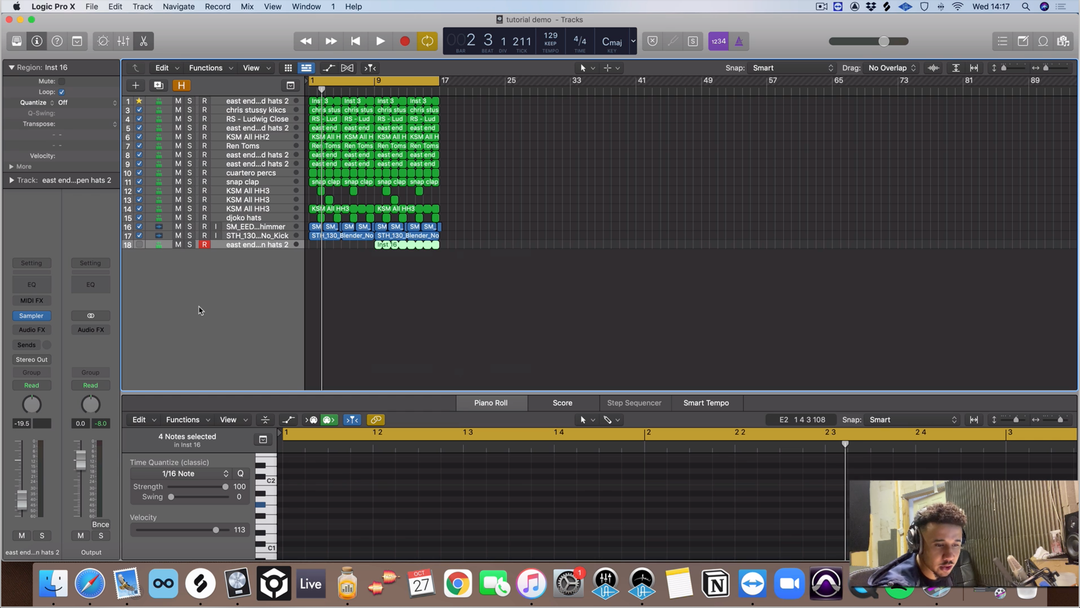Viewport: 1080px width, 608px height.
Task: Open the Library panel
Action: click(x=17, y=41)
